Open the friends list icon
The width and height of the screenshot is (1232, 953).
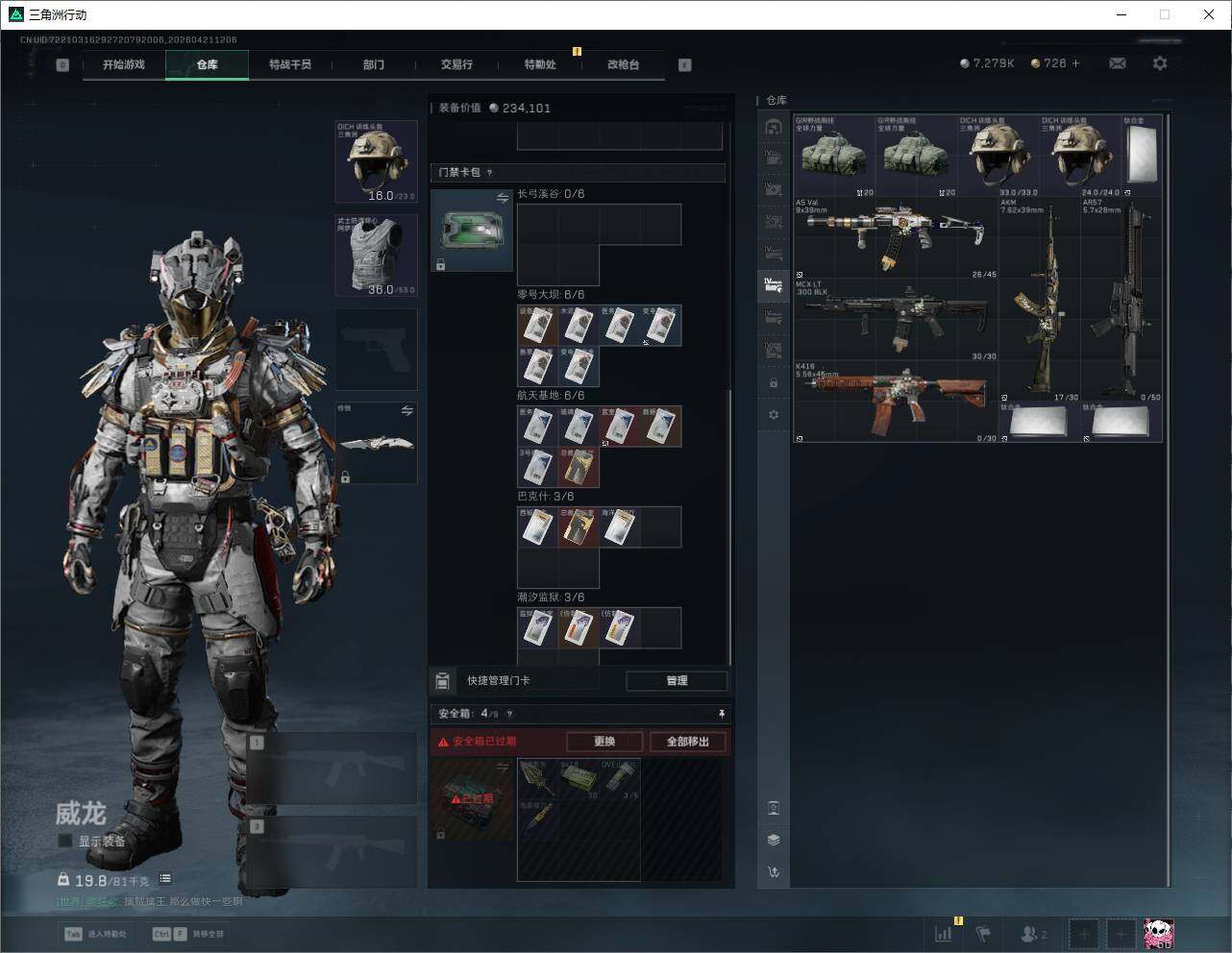[x=1033, y=933]
